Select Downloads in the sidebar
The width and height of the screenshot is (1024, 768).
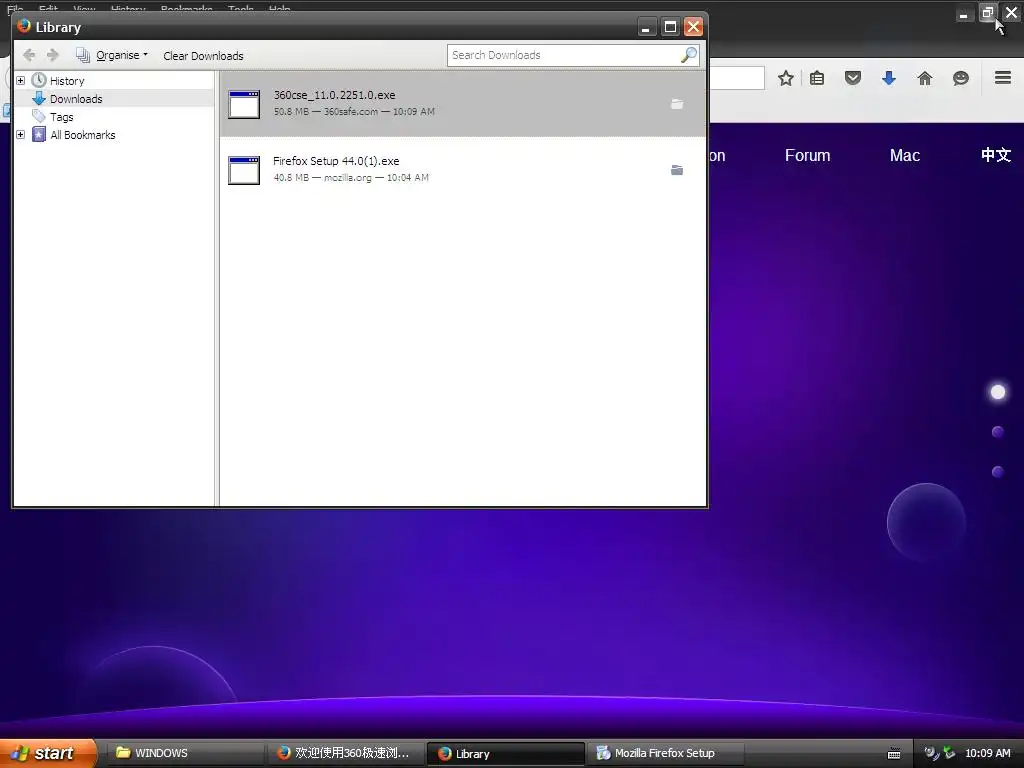[76, 99]
